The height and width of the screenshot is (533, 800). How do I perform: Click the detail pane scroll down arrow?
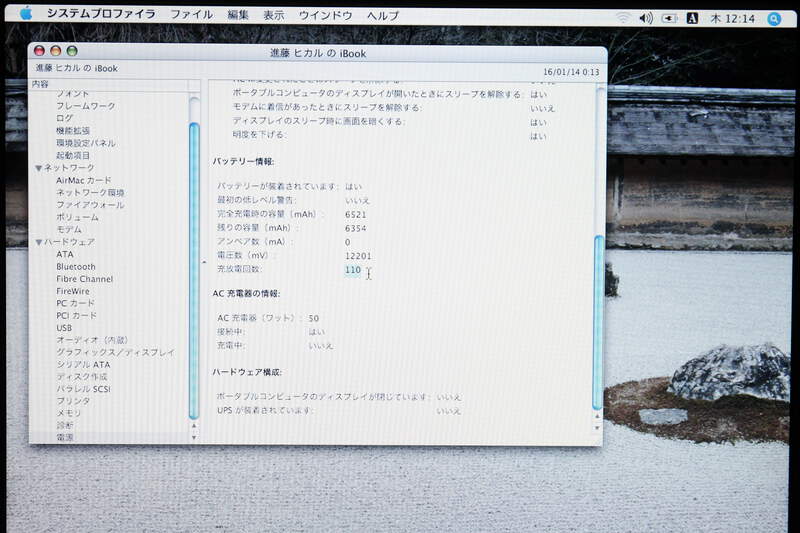(x=597, y=427)
